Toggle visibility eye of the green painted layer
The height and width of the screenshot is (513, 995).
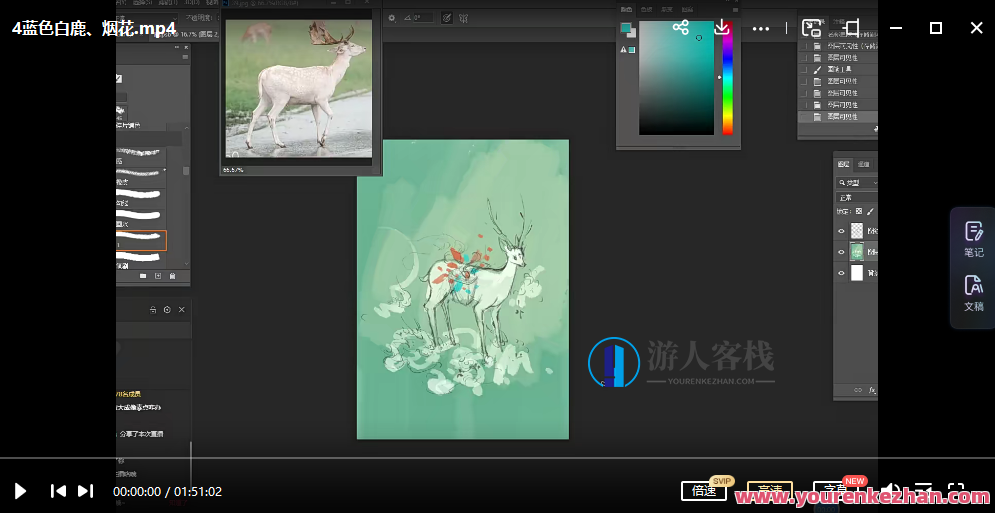coord(841,252)
